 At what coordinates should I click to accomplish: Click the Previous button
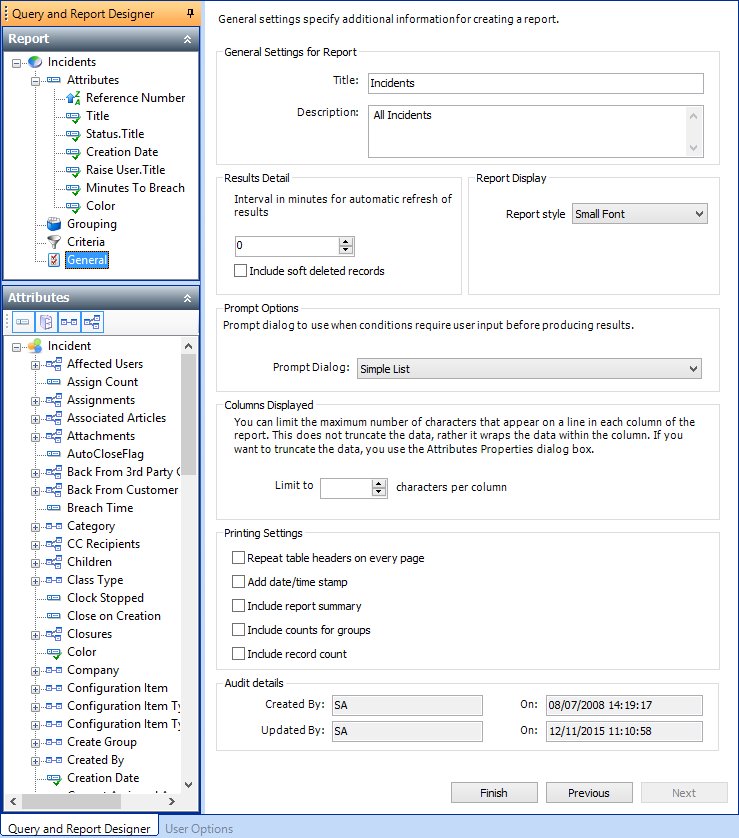pos(589,793)
